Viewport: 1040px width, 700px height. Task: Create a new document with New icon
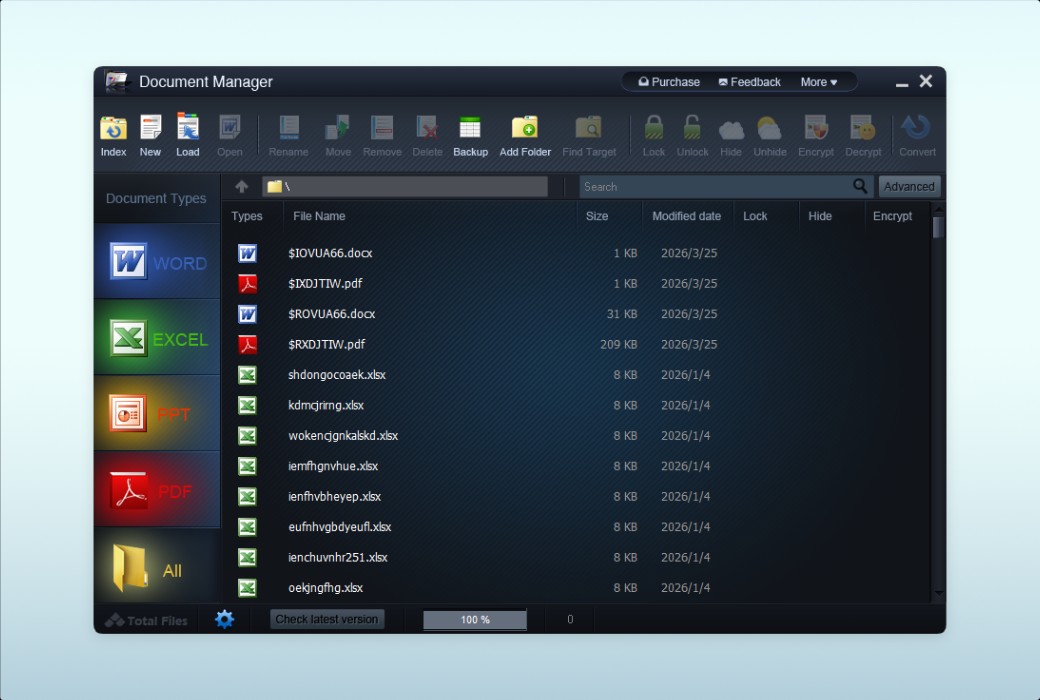pos(150,135)
